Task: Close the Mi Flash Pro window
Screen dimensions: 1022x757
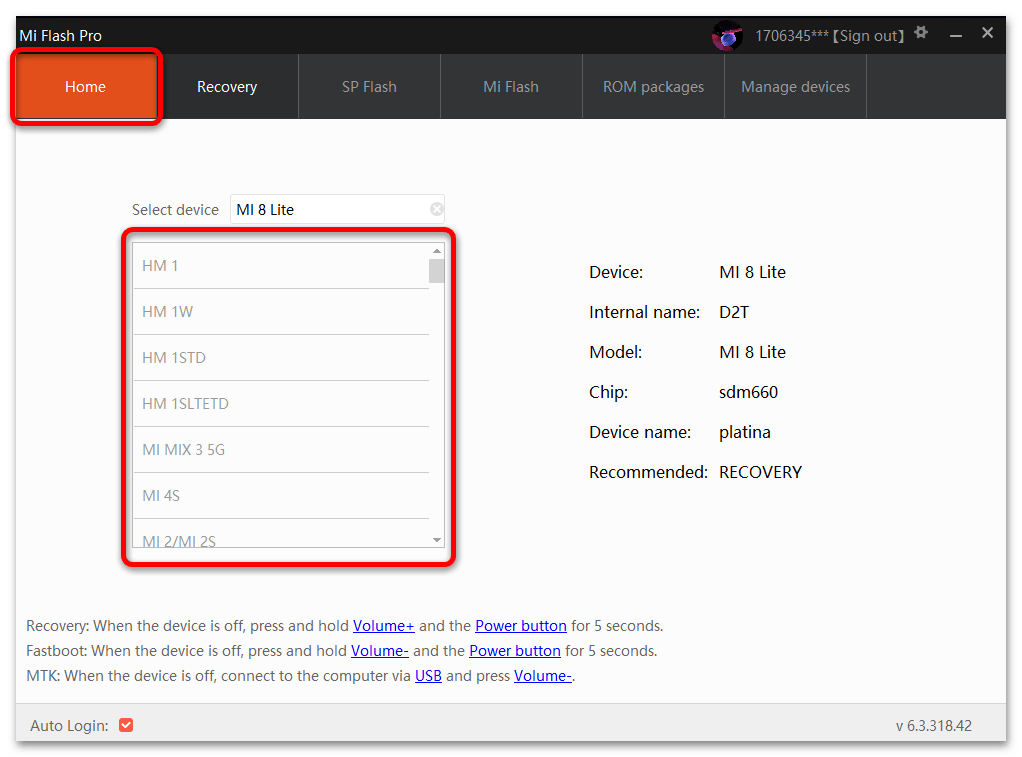Action: click(987, 33)
